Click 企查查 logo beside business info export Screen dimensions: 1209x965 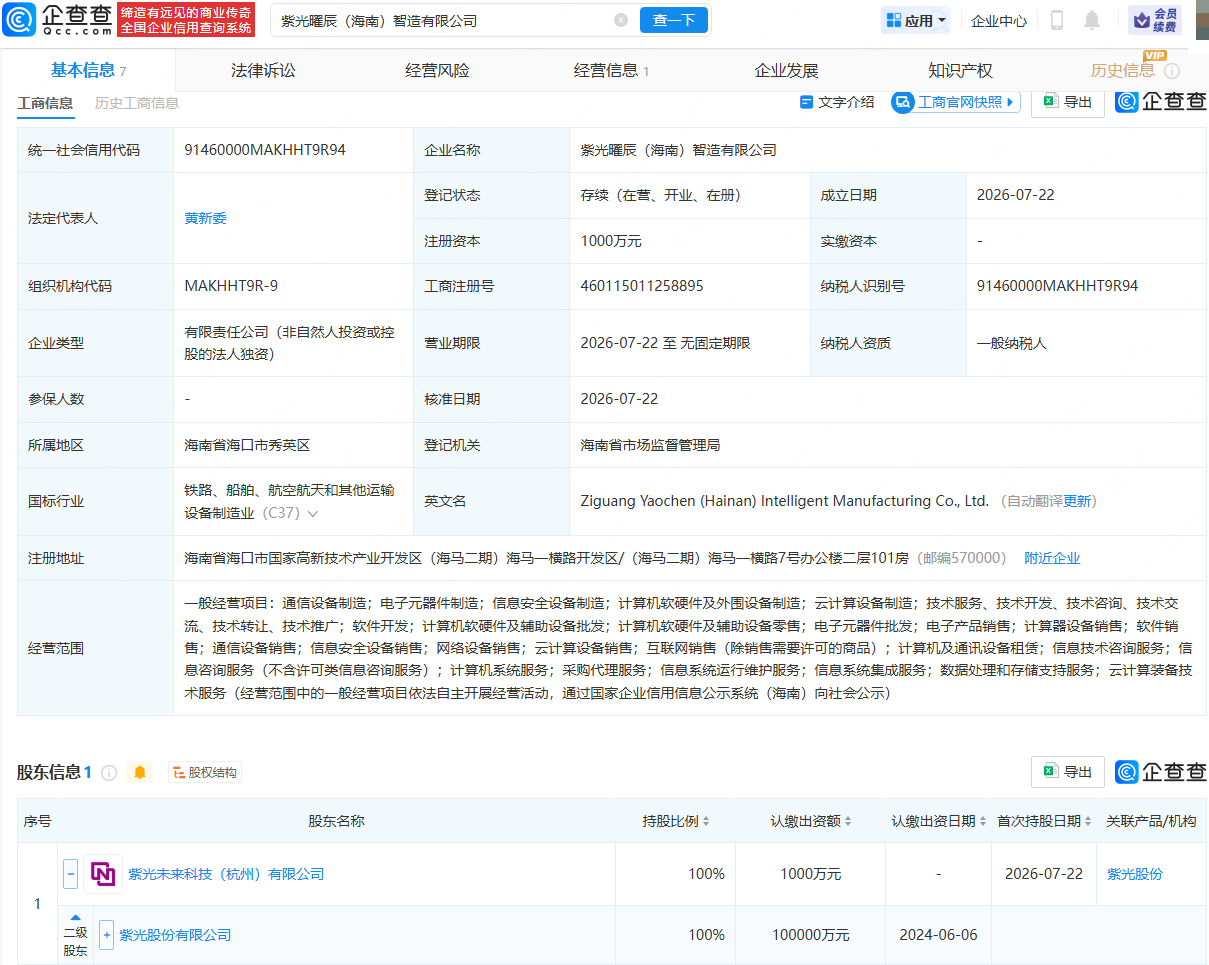coord(1161,102)
